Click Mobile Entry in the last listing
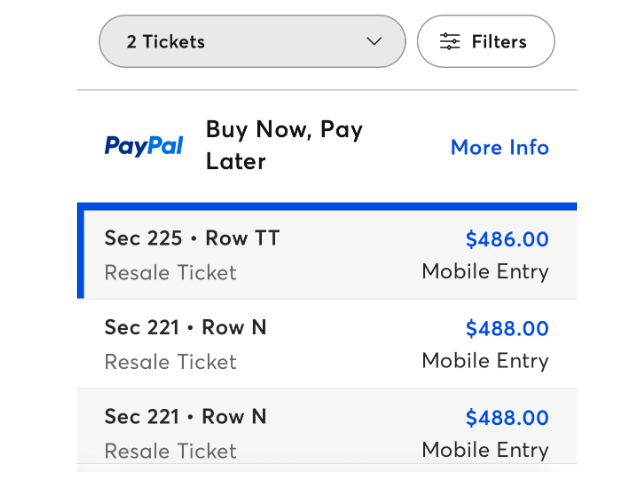Image resolution: width=618 pixels, height=498 pixels. [x=485, y=449]
